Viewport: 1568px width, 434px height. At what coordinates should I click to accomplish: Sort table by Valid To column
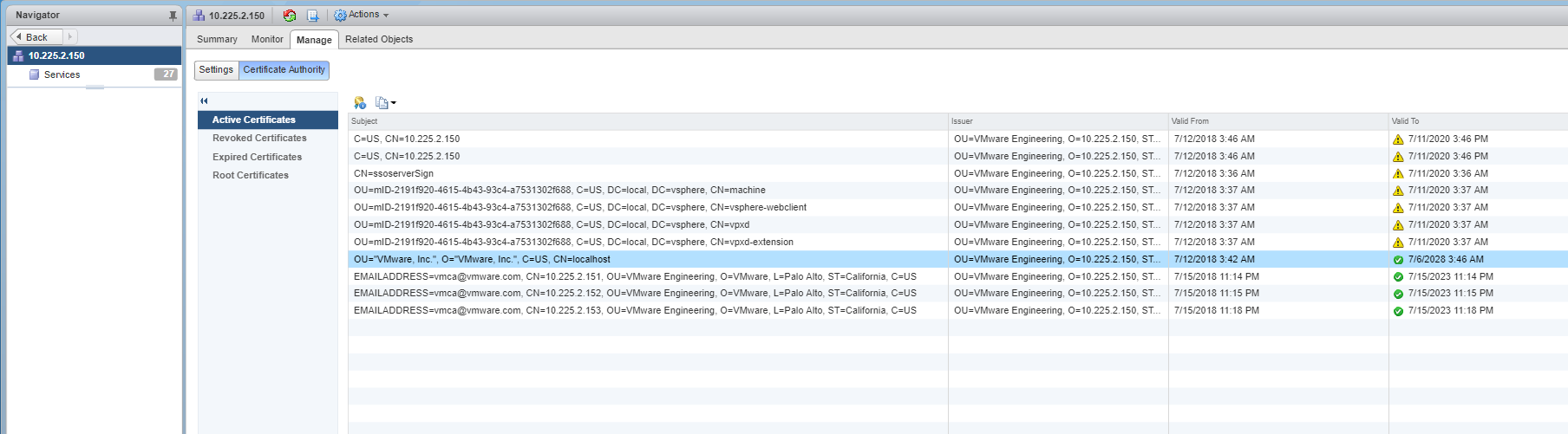point(1478,121)
